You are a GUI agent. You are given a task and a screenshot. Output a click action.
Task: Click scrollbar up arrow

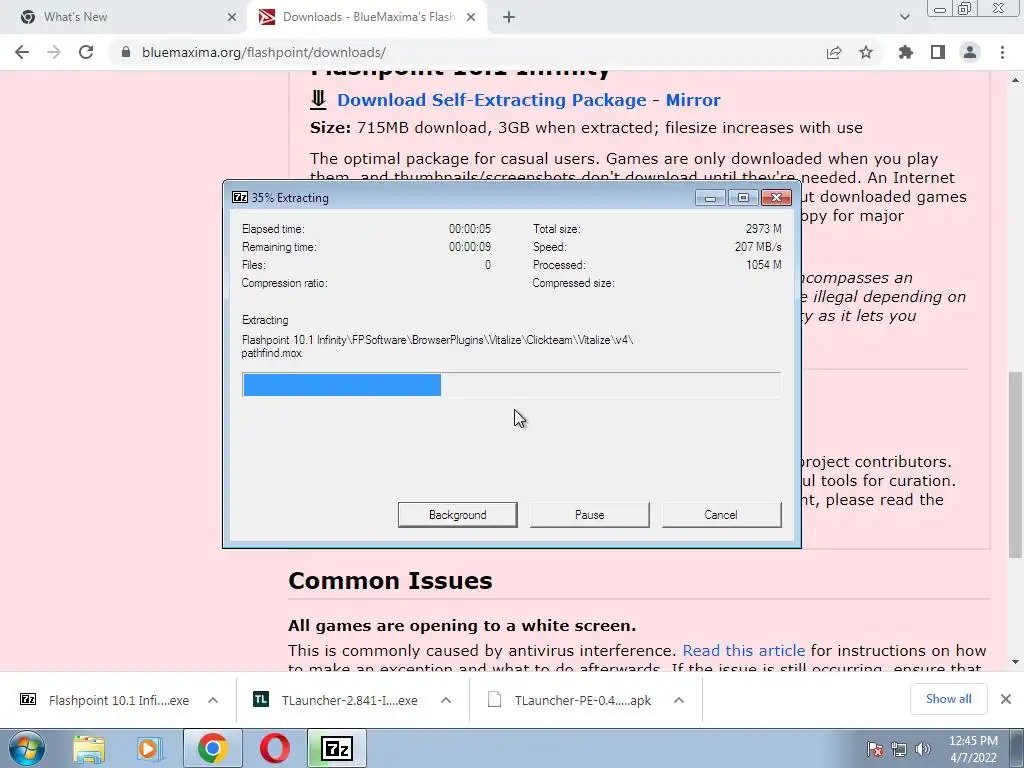1015,80
